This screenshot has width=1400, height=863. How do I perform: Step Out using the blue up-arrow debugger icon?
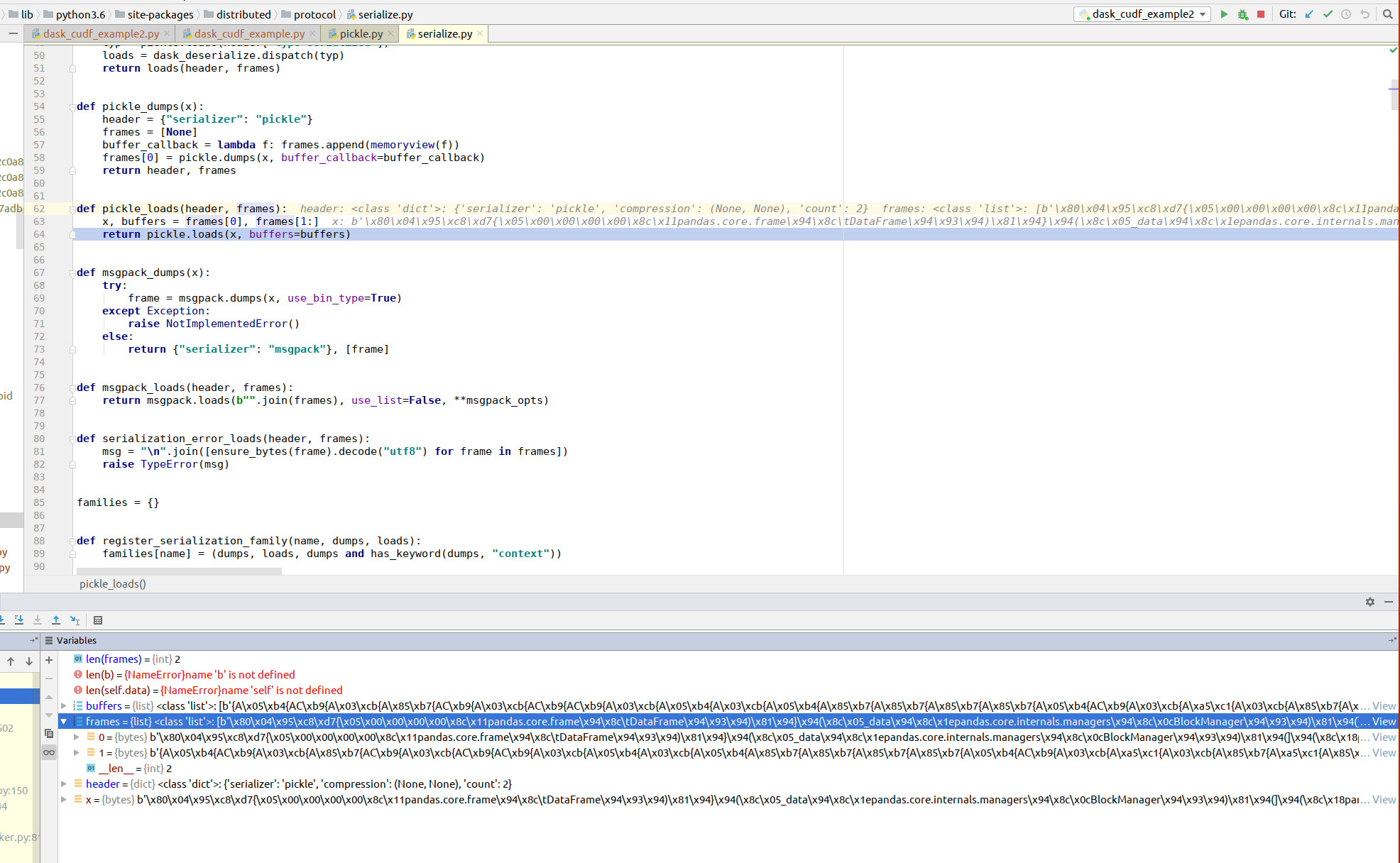tap(56, 620)
